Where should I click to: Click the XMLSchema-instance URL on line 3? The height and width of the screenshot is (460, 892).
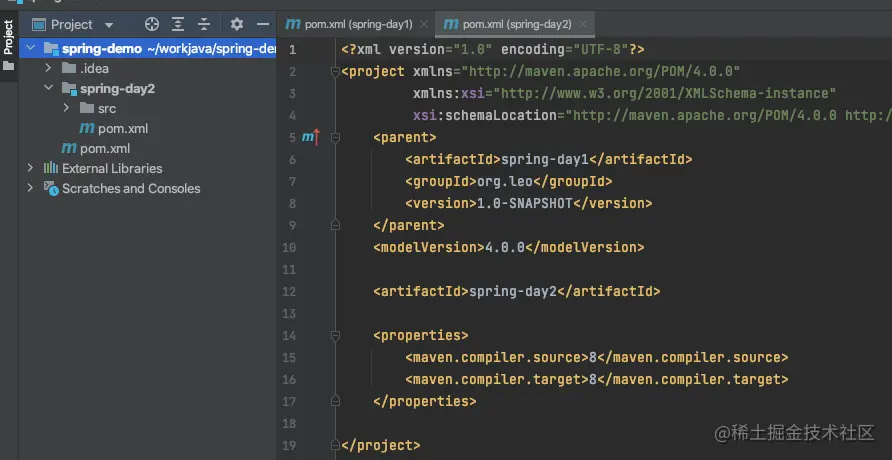664,93
